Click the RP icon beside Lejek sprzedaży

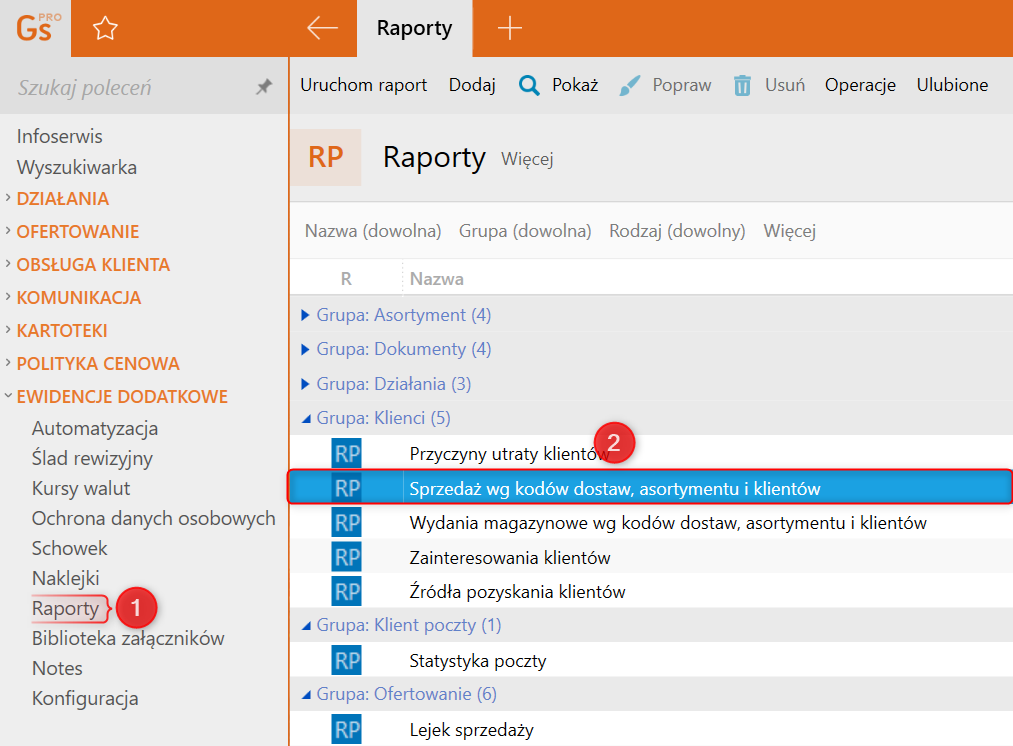346,730
